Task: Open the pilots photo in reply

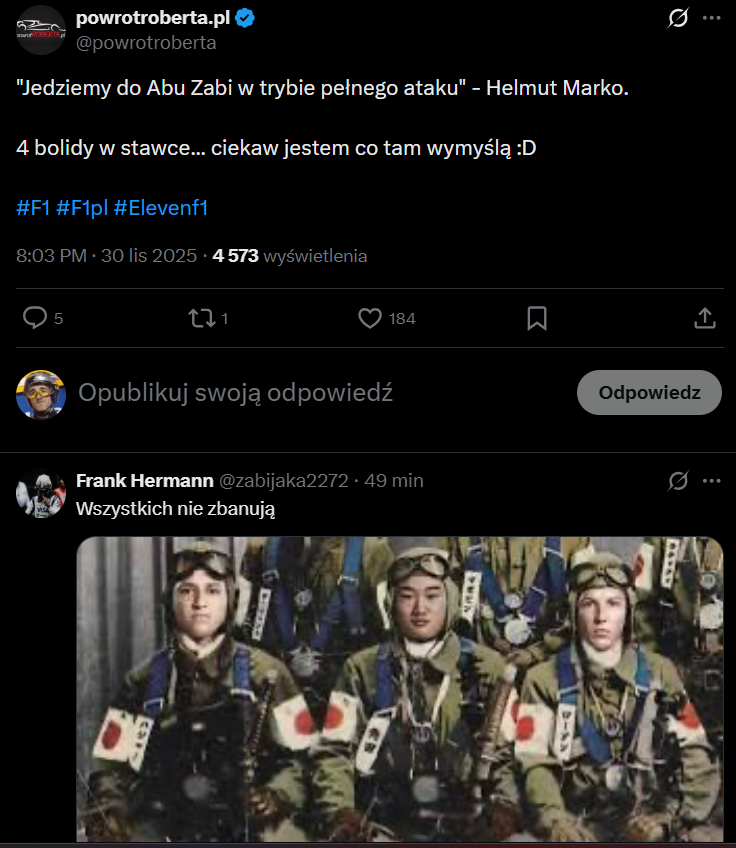Action: tap(400, 690)
